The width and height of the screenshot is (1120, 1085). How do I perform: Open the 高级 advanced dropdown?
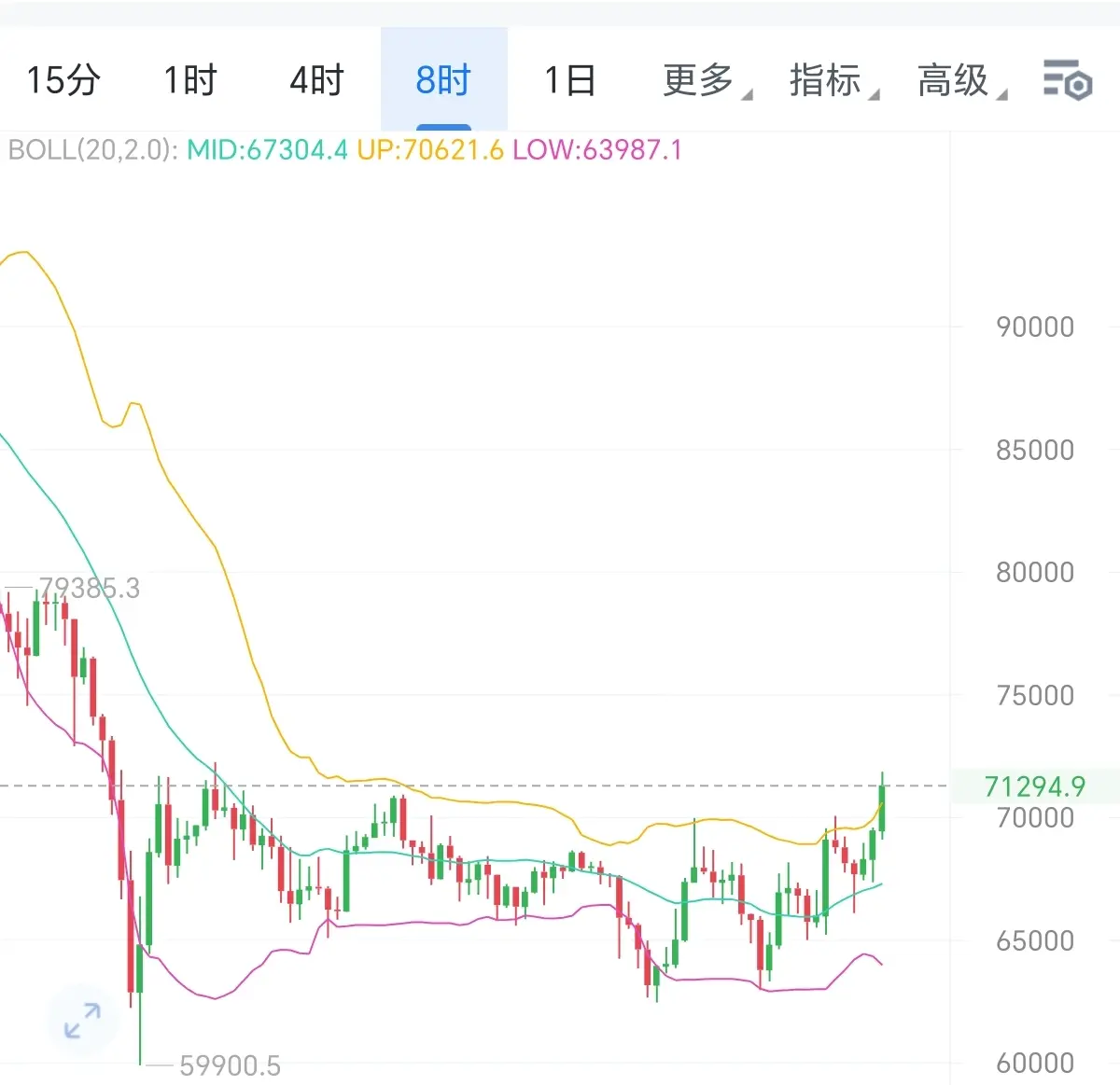961,79
